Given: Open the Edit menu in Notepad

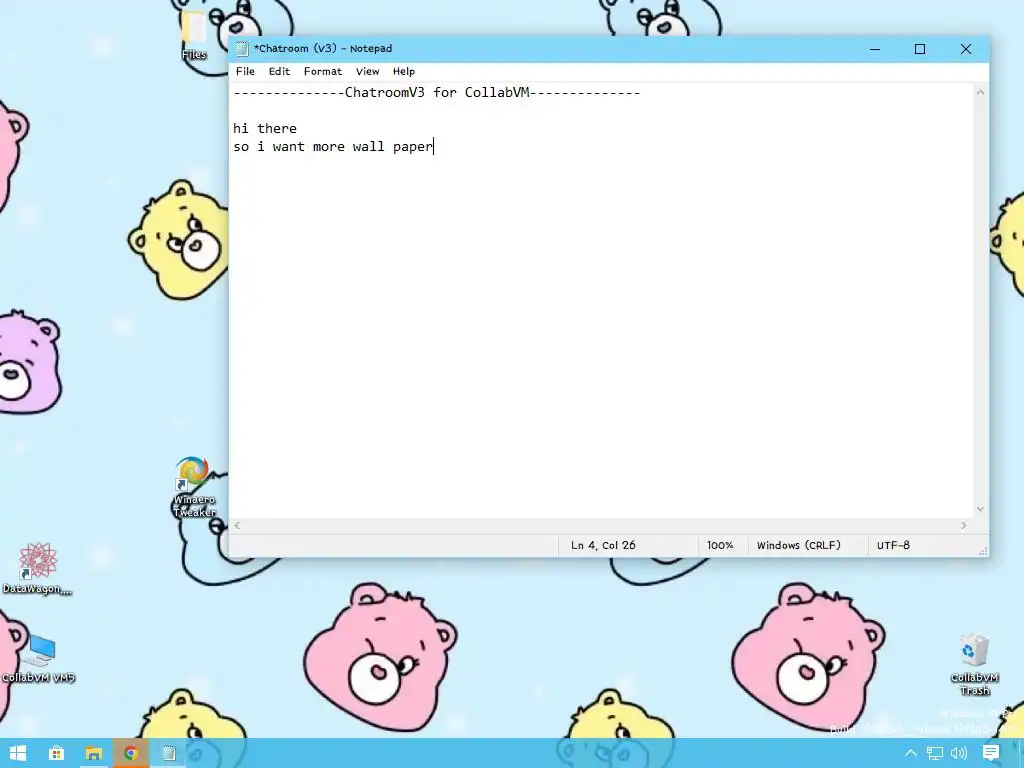Looking at the screenshot, I should click(279, 71).
